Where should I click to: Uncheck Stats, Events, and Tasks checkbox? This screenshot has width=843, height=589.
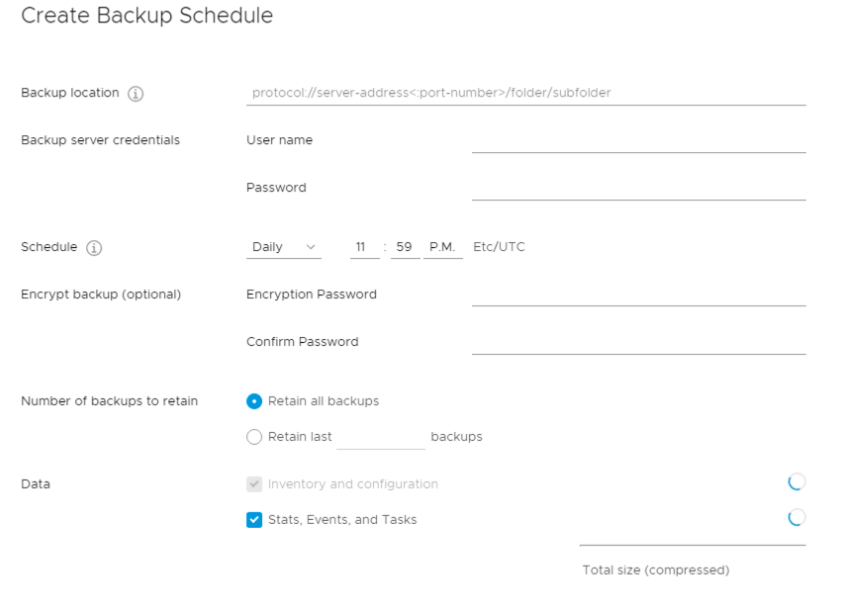click(x=254, y=519)
